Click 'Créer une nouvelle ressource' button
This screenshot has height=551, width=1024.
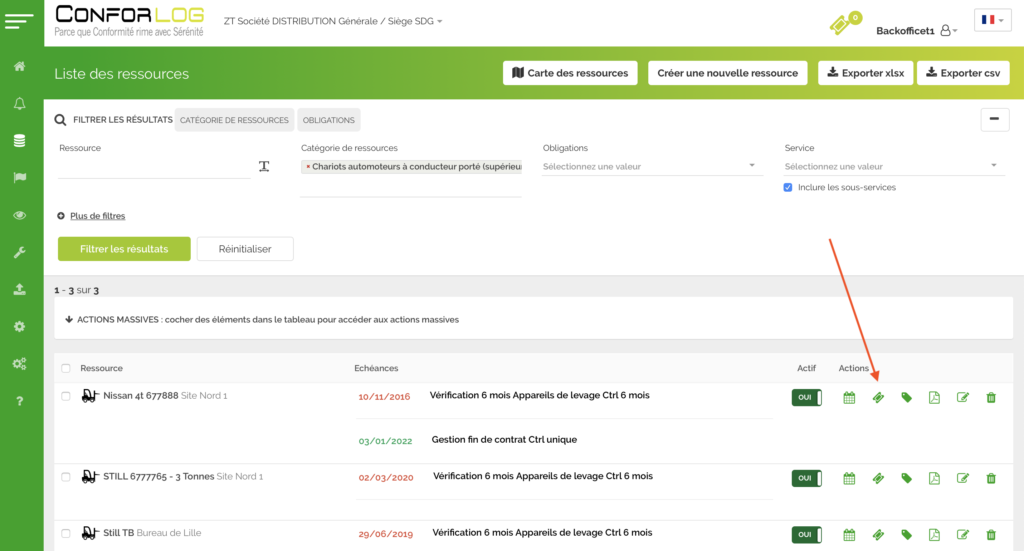click(x=727, y=73)
